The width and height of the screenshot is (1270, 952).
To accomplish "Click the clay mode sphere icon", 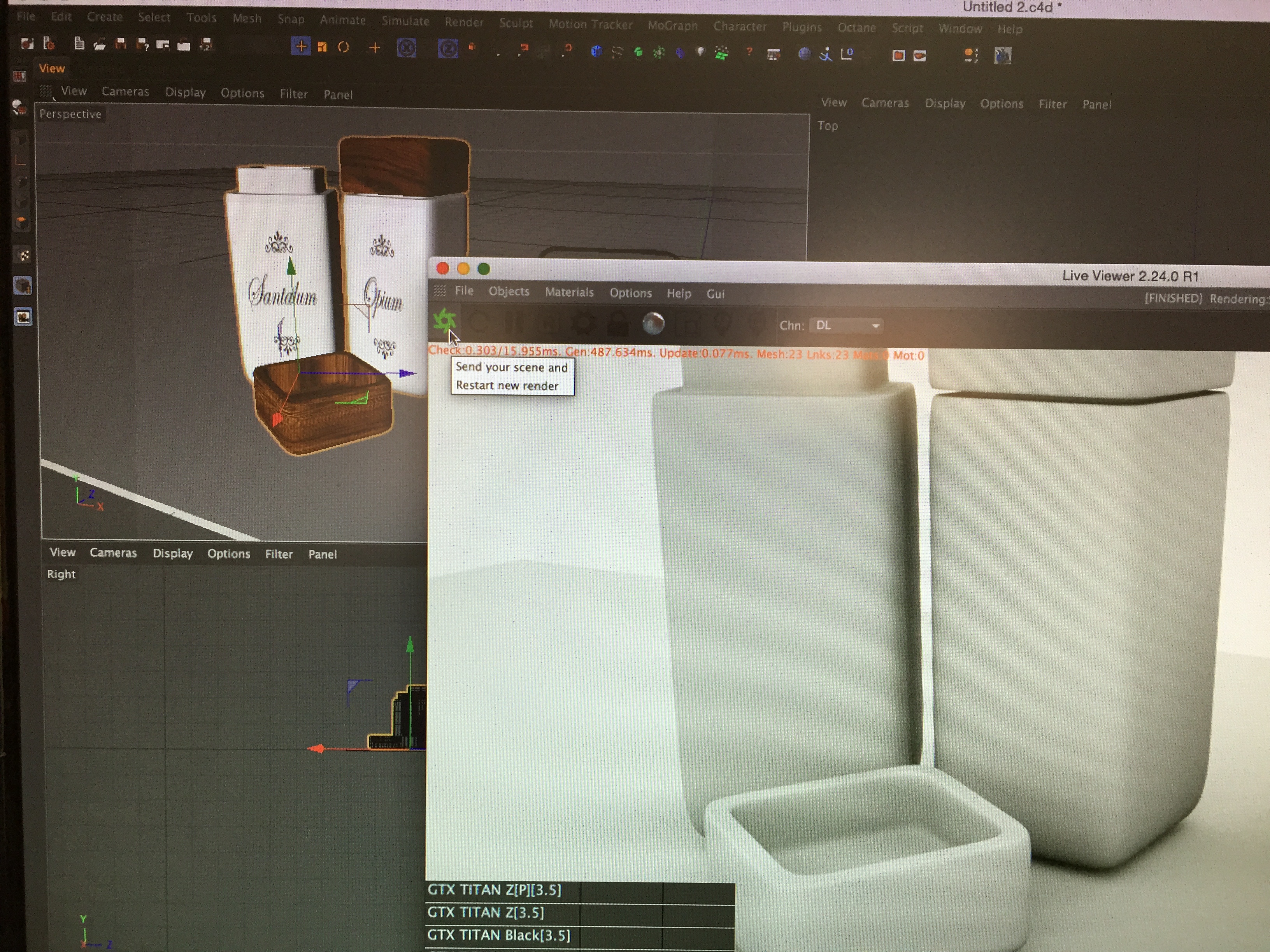I will click(x=653, y=324).
